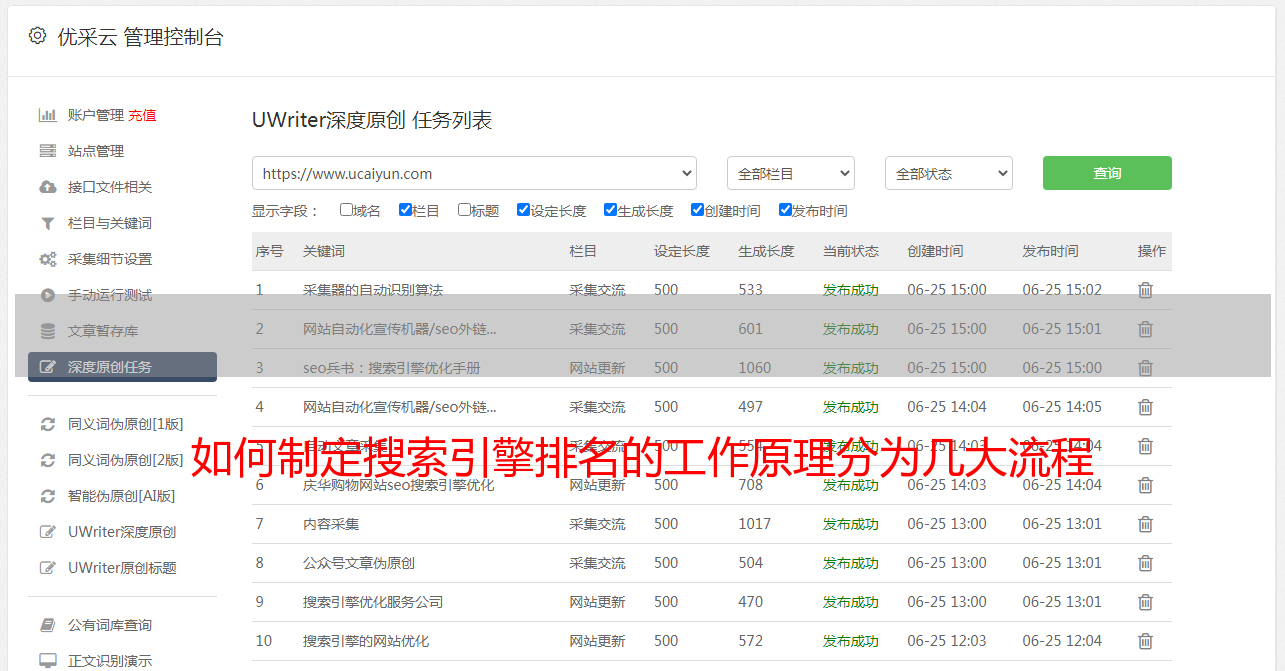
Task: Click the refresh icon for 同义词伪原创[1版]
Action: pos(47,424)
